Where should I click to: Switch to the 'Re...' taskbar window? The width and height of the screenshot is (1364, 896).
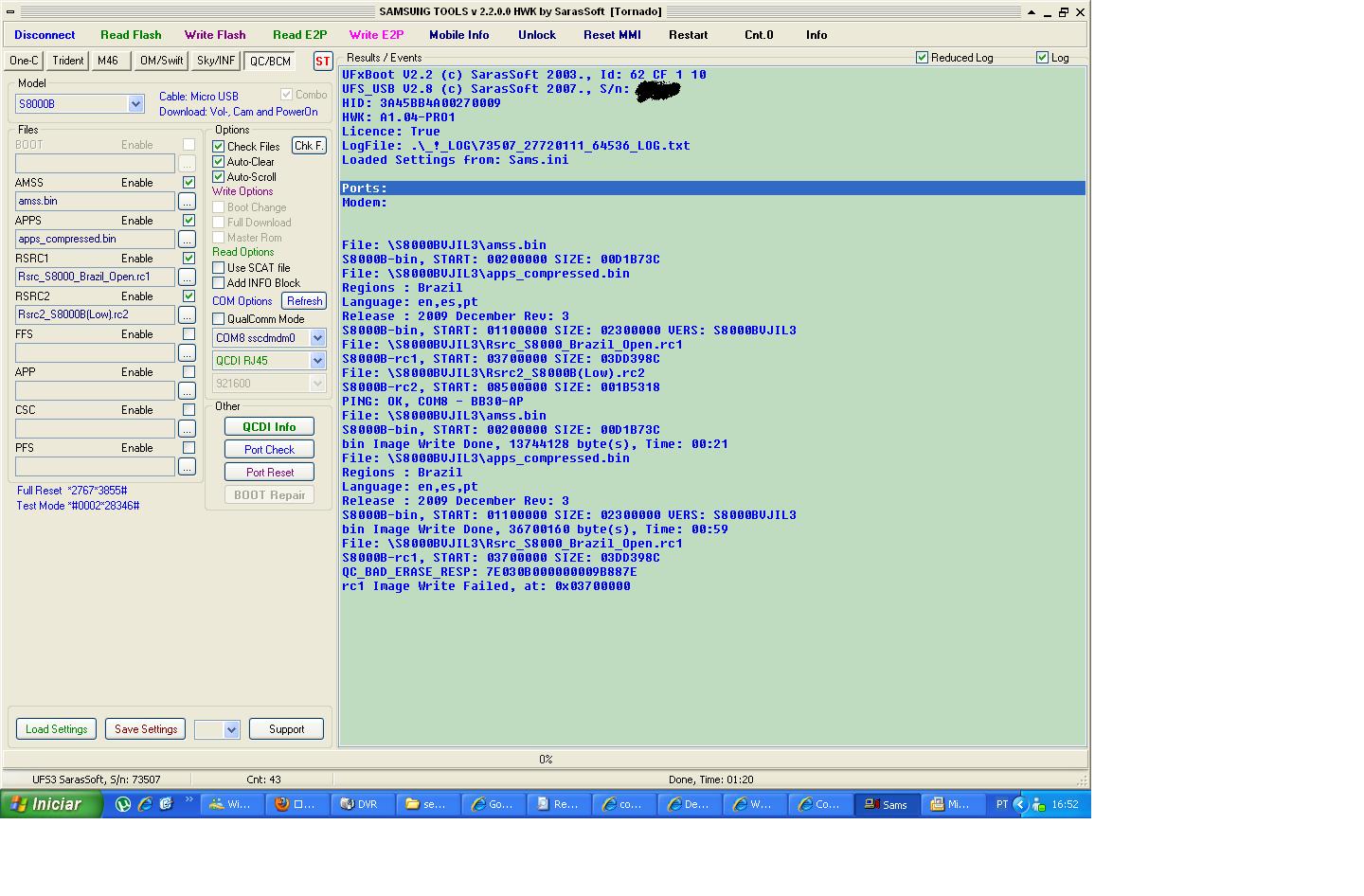[x=559, y=804]
